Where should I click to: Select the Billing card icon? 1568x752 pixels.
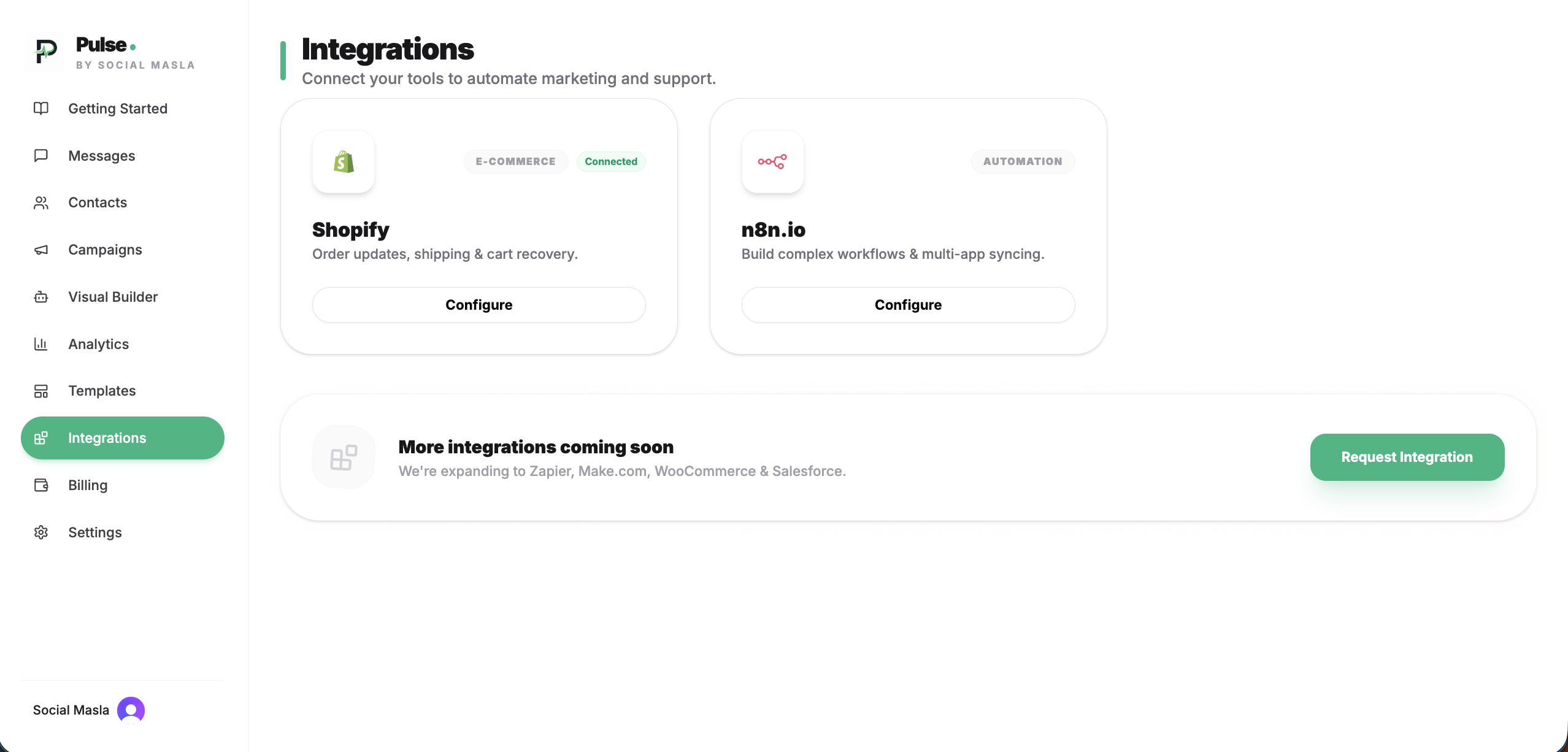coord(41,485)
